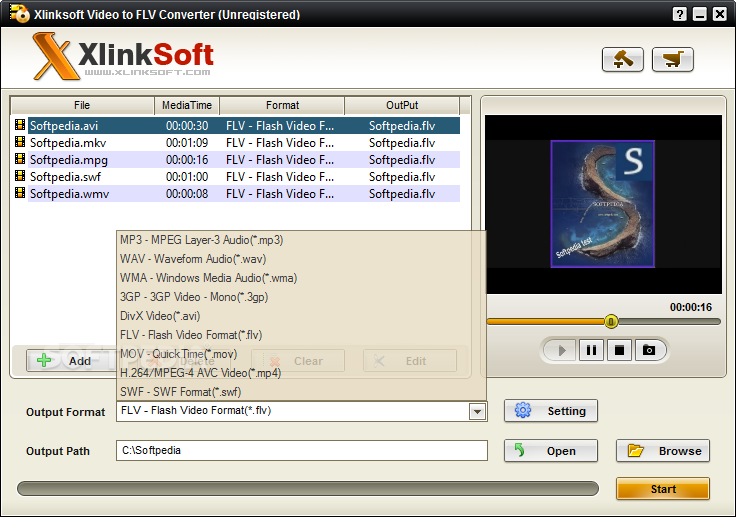
Task: Click the 00:00:08 media time cell
Action: [187, 193]
